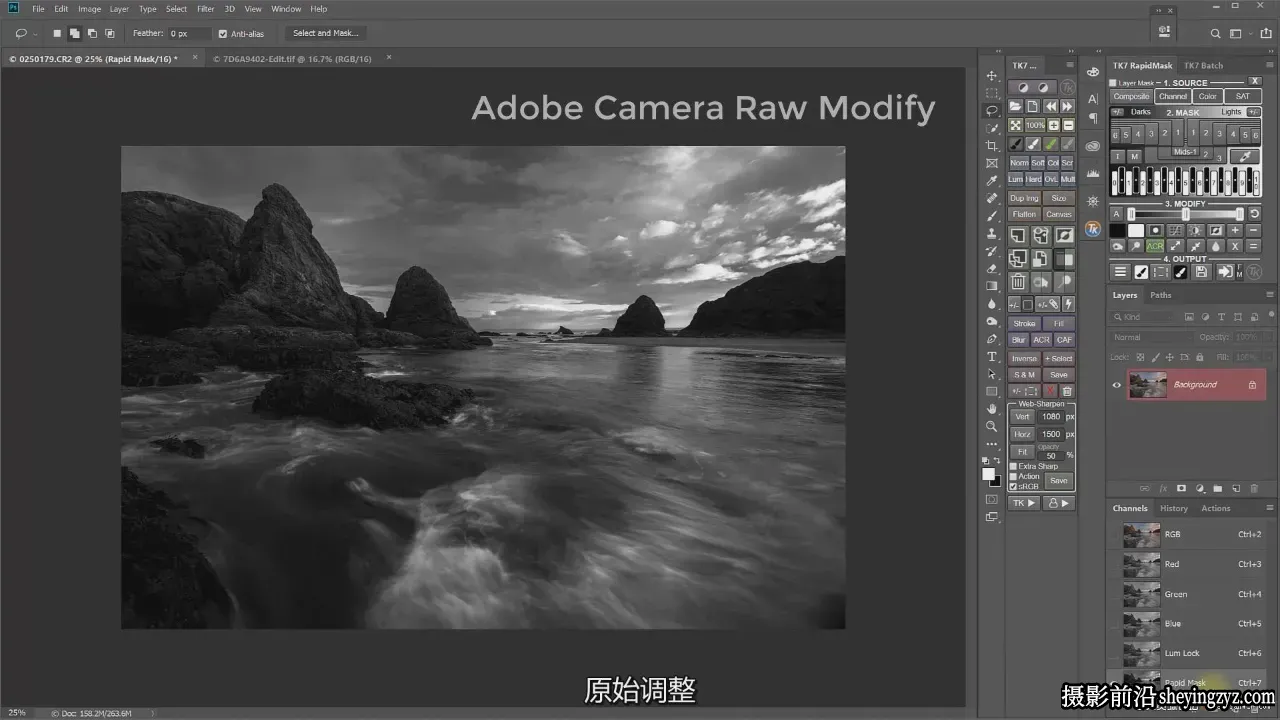
Task: Enable the Extra Sharp checkbox
Action: point(1013,466)
